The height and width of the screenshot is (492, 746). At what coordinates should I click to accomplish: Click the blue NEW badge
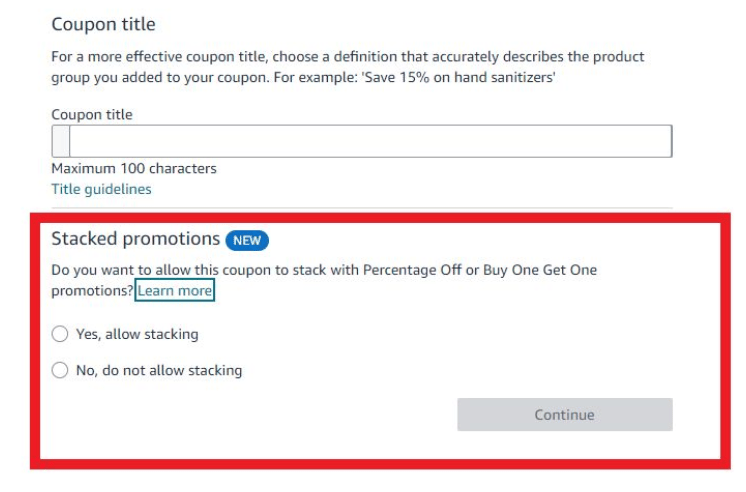click(x=247, y=240)
